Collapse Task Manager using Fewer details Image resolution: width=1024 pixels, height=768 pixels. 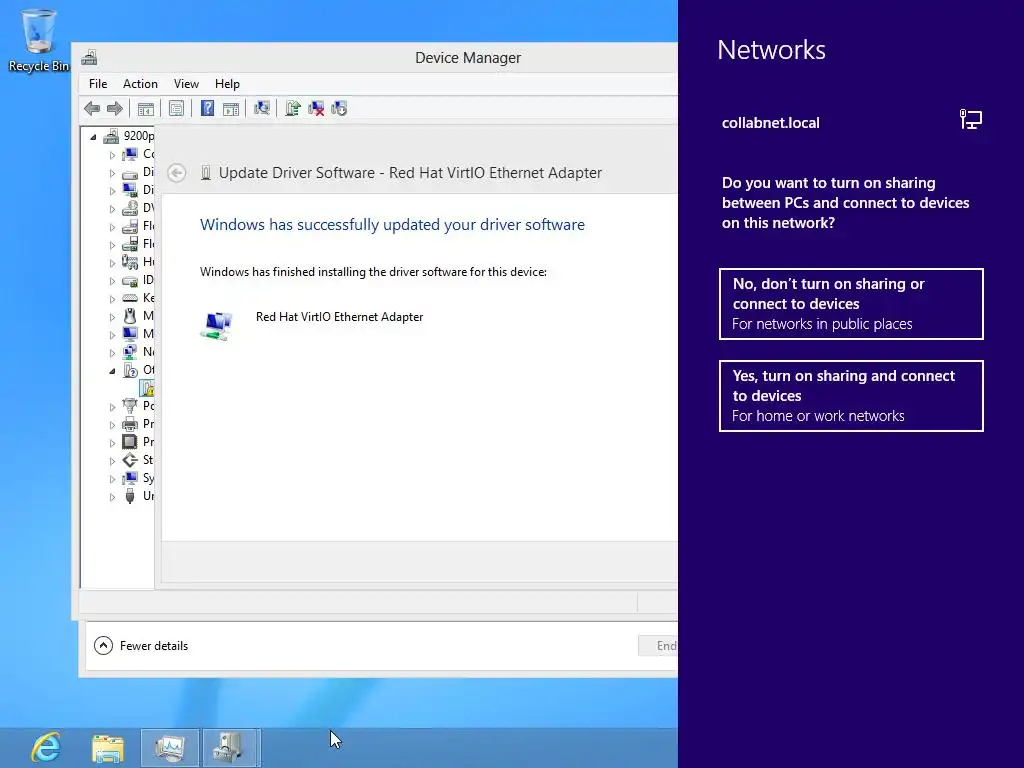[141, 646]
